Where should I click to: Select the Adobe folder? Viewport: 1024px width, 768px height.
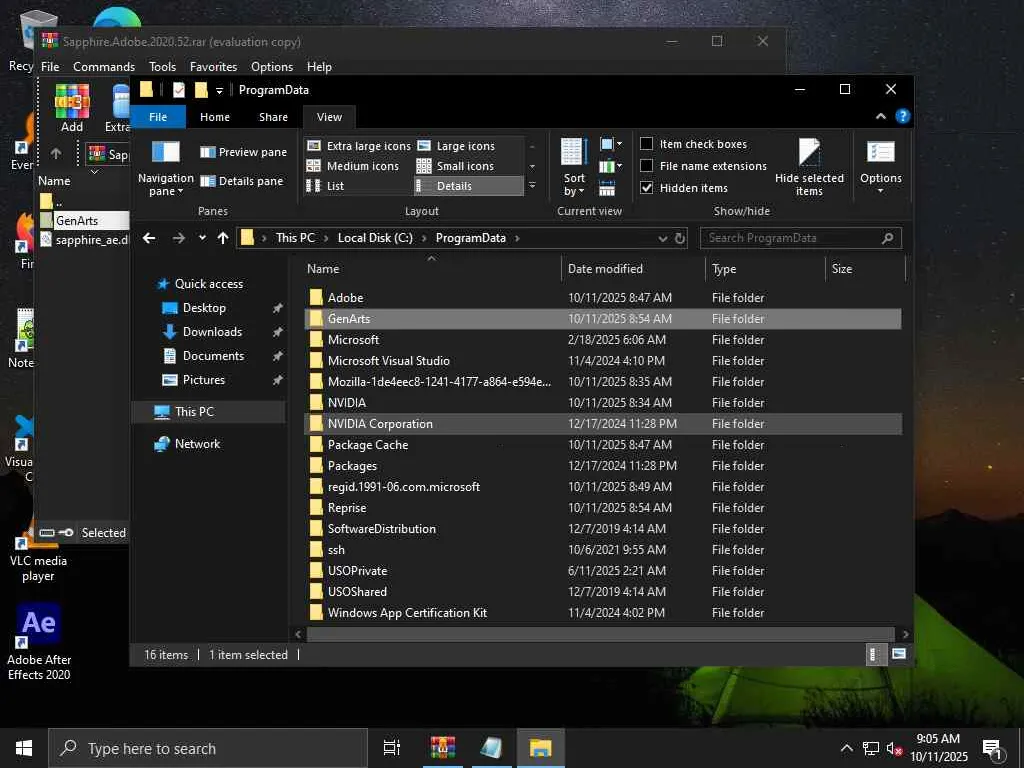[x=603, y=298]
